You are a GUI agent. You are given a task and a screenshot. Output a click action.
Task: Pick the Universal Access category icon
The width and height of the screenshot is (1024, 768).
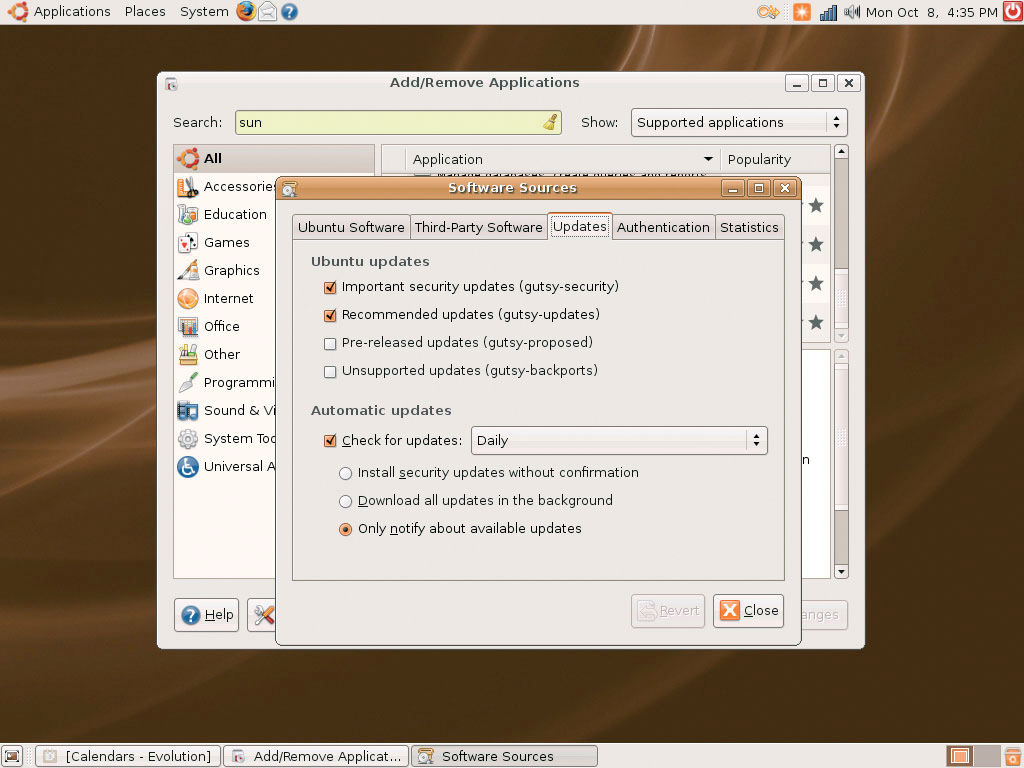pyautogui.click(x=188, y=467)
